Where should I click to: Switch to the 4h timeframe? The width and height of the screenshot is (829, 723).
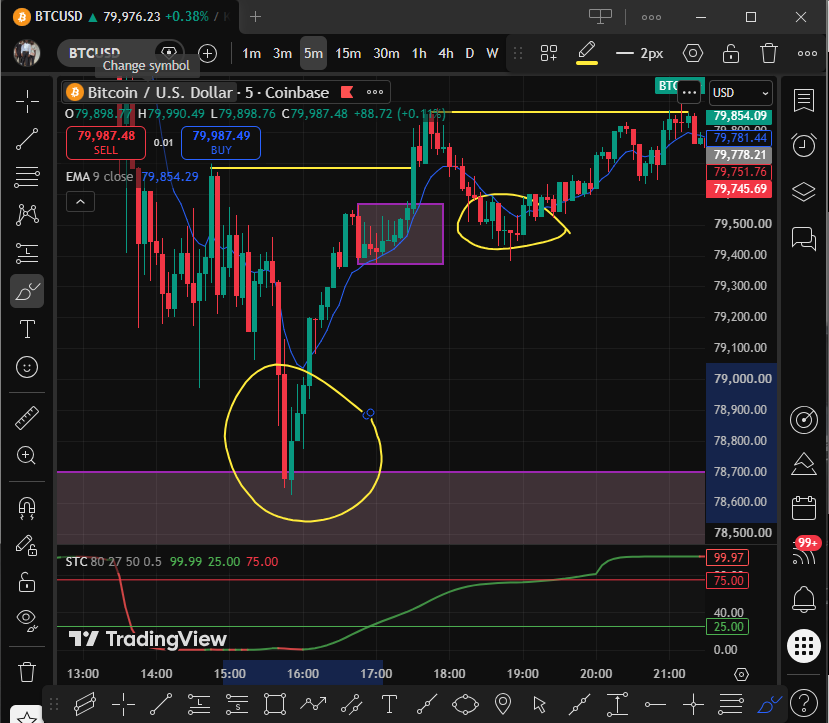[446, 53]
